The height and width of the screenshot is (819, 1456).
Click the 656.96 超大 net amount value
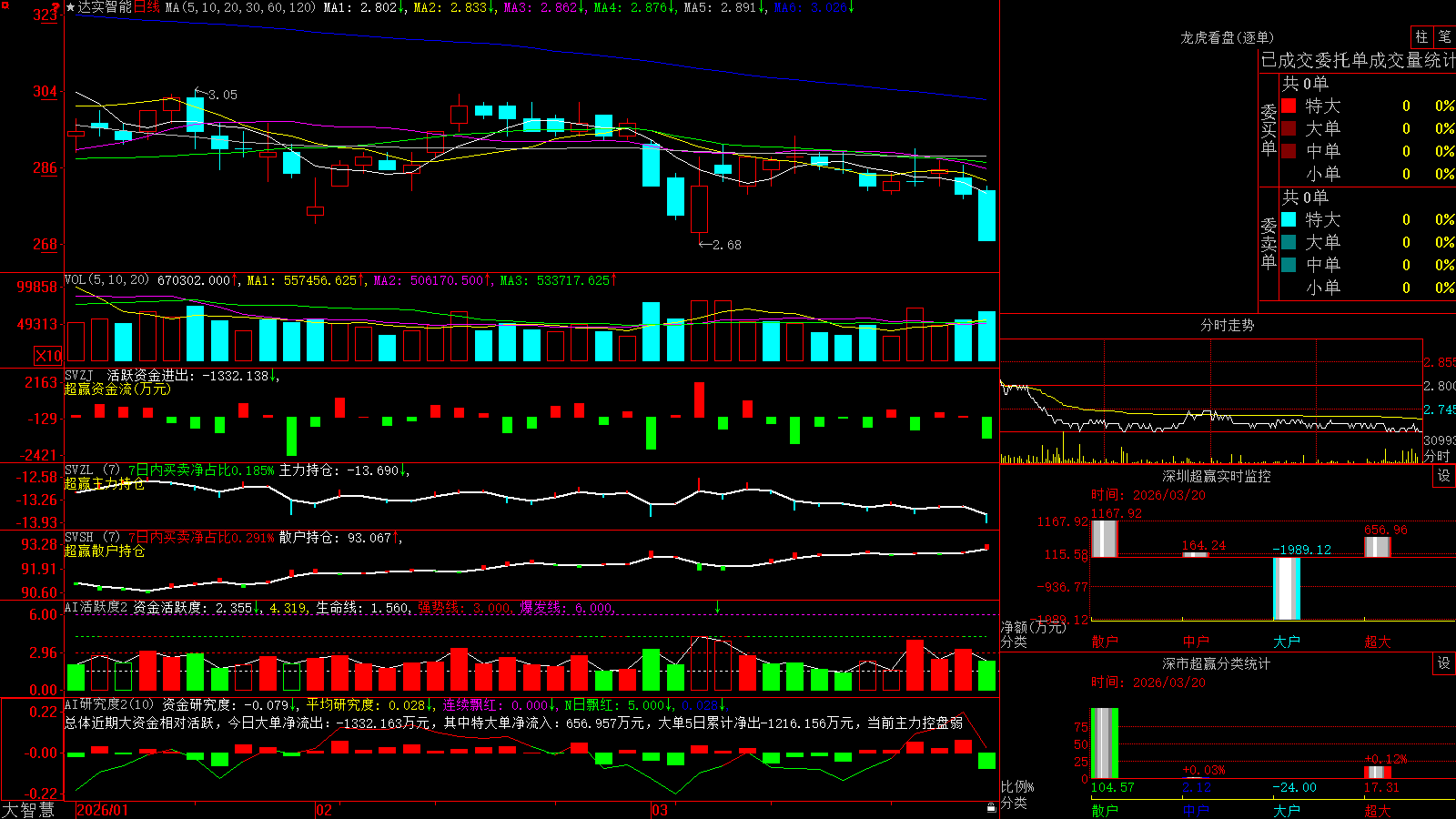click(x=1386, y=530)
